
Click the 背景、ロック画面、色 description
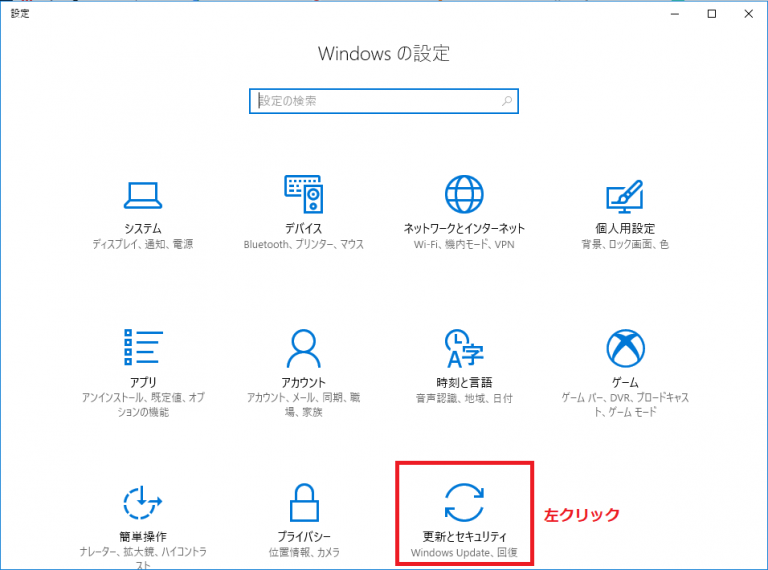pos(625,244)
